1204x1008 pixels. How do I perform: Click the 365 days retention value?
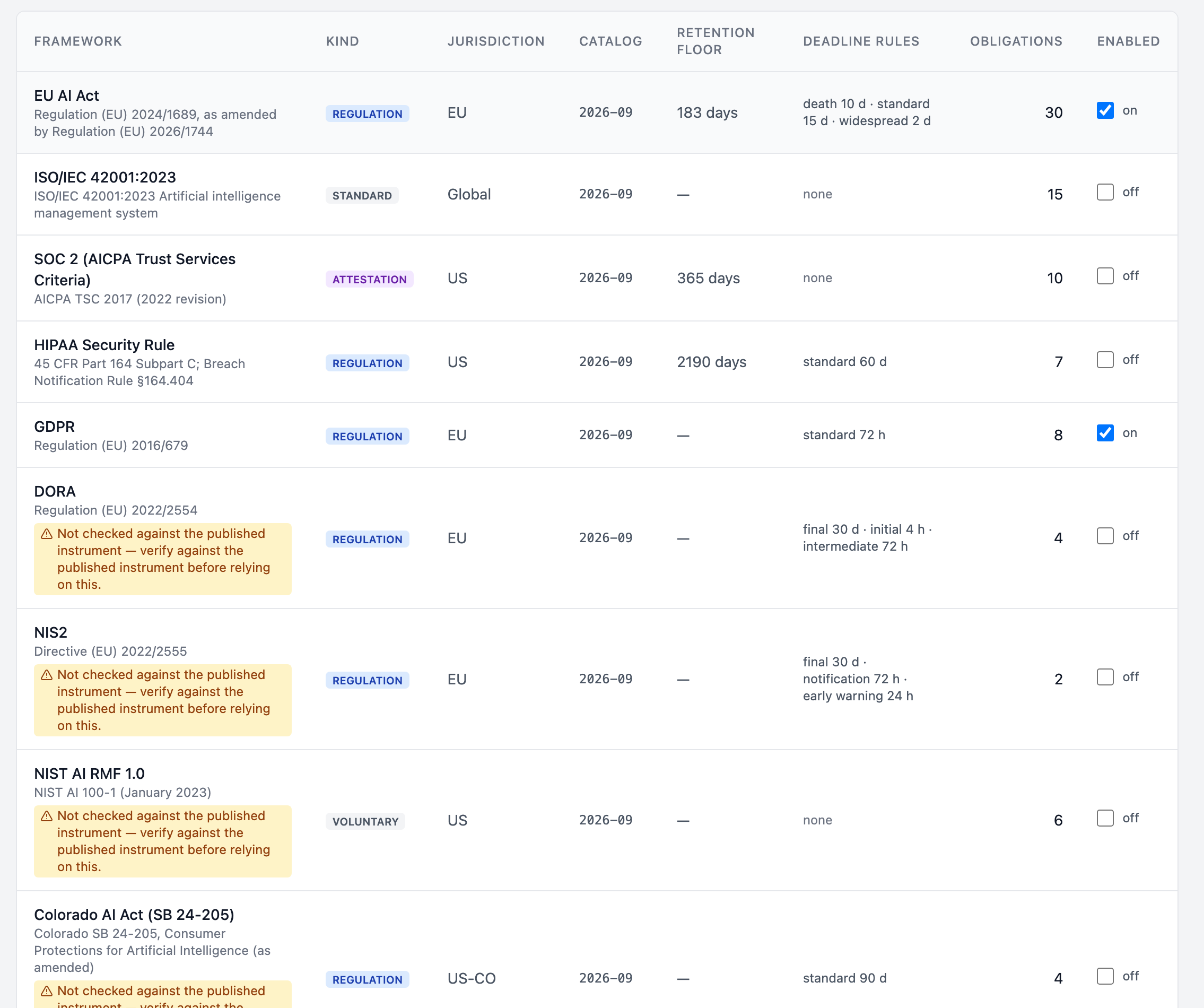[x=708, y=278]
